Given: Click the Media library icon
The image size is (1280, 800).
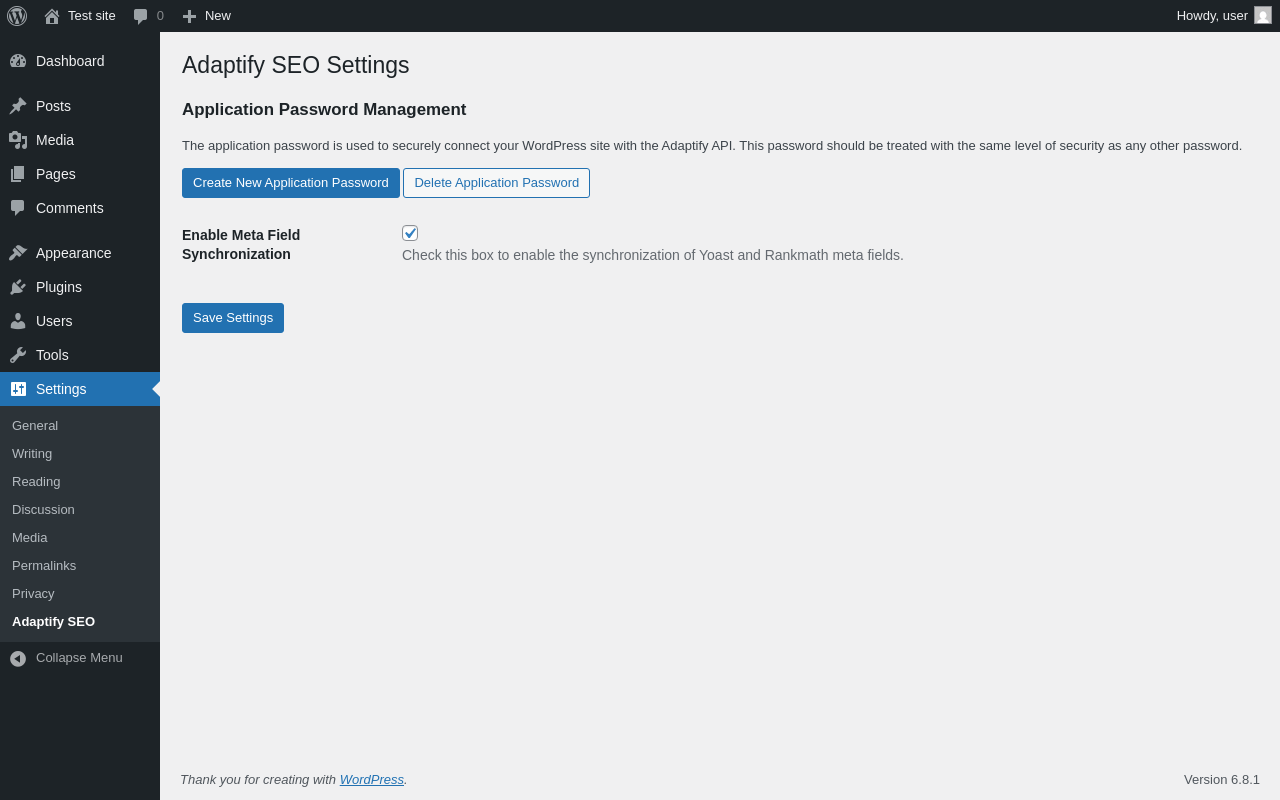Looking at the screenshot, I should (18, 140).
